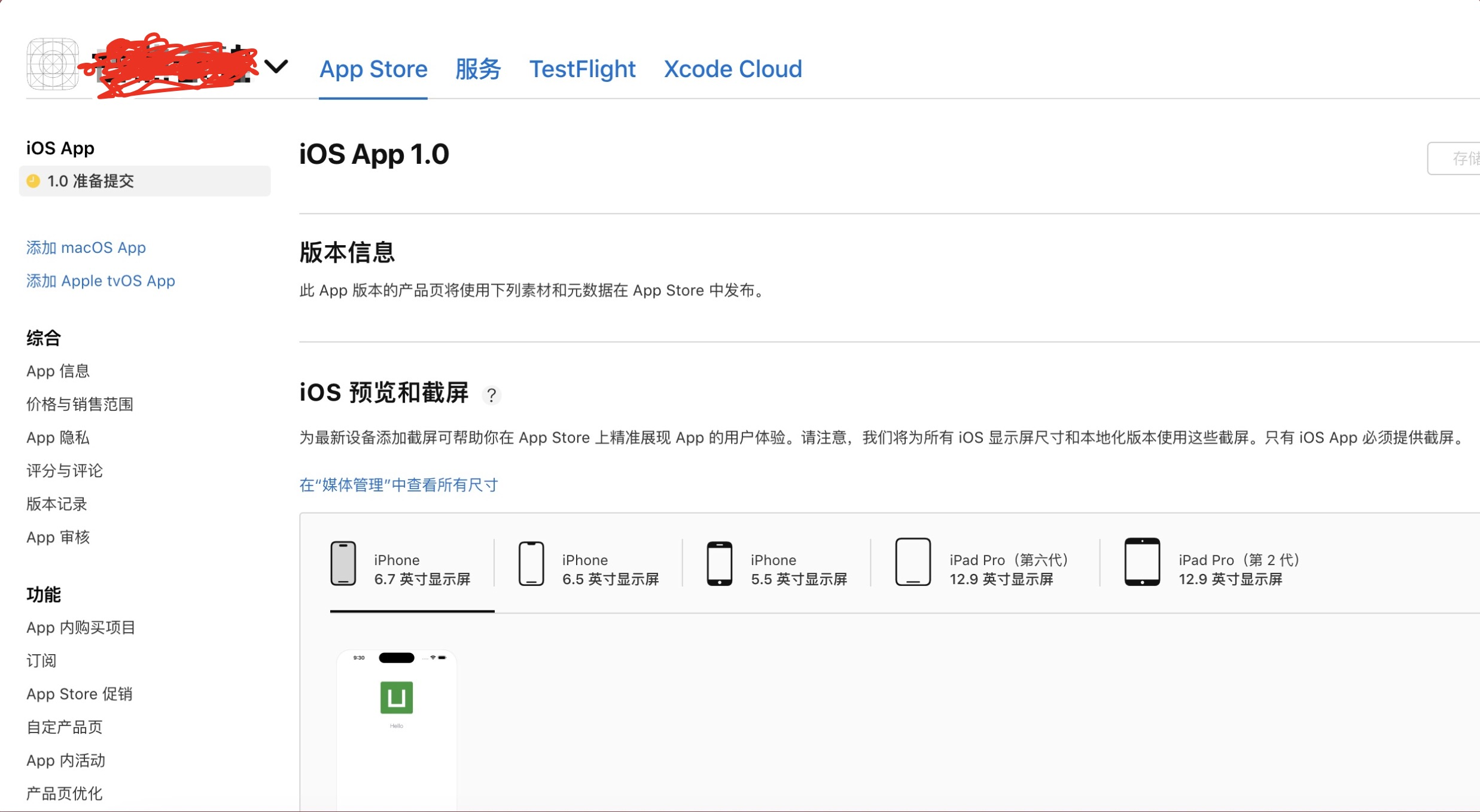Switch to the TestFlight tab
This screenshot has width=1480, height=812.
click(x=582, y=69)
